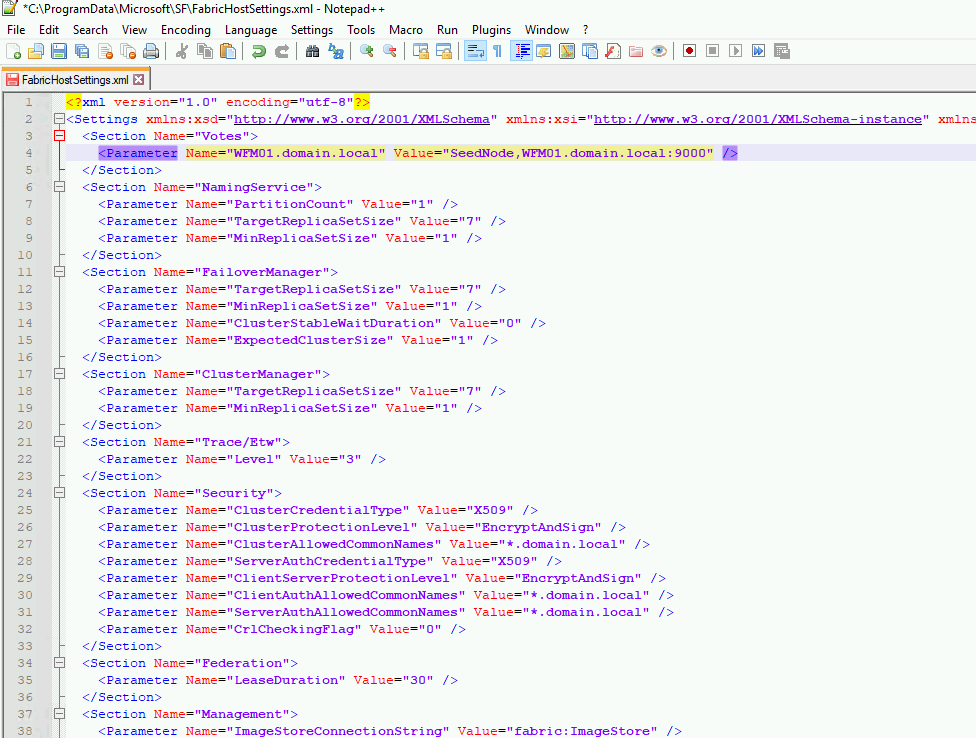Collapse the Federation section fold marker
Viewport: 976px width, 738px height.
[59, 663]
